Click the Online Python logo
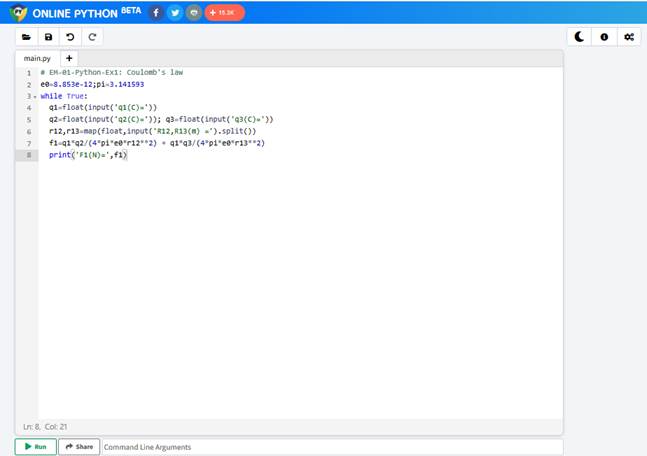Viewport: 647px width, 456px height. 17,13
